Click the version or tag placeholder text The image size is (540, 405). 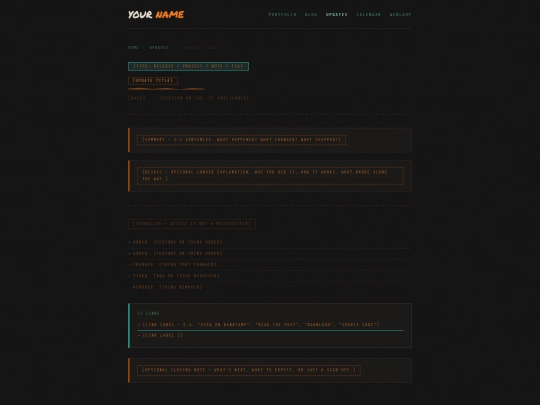click(204, 98)
